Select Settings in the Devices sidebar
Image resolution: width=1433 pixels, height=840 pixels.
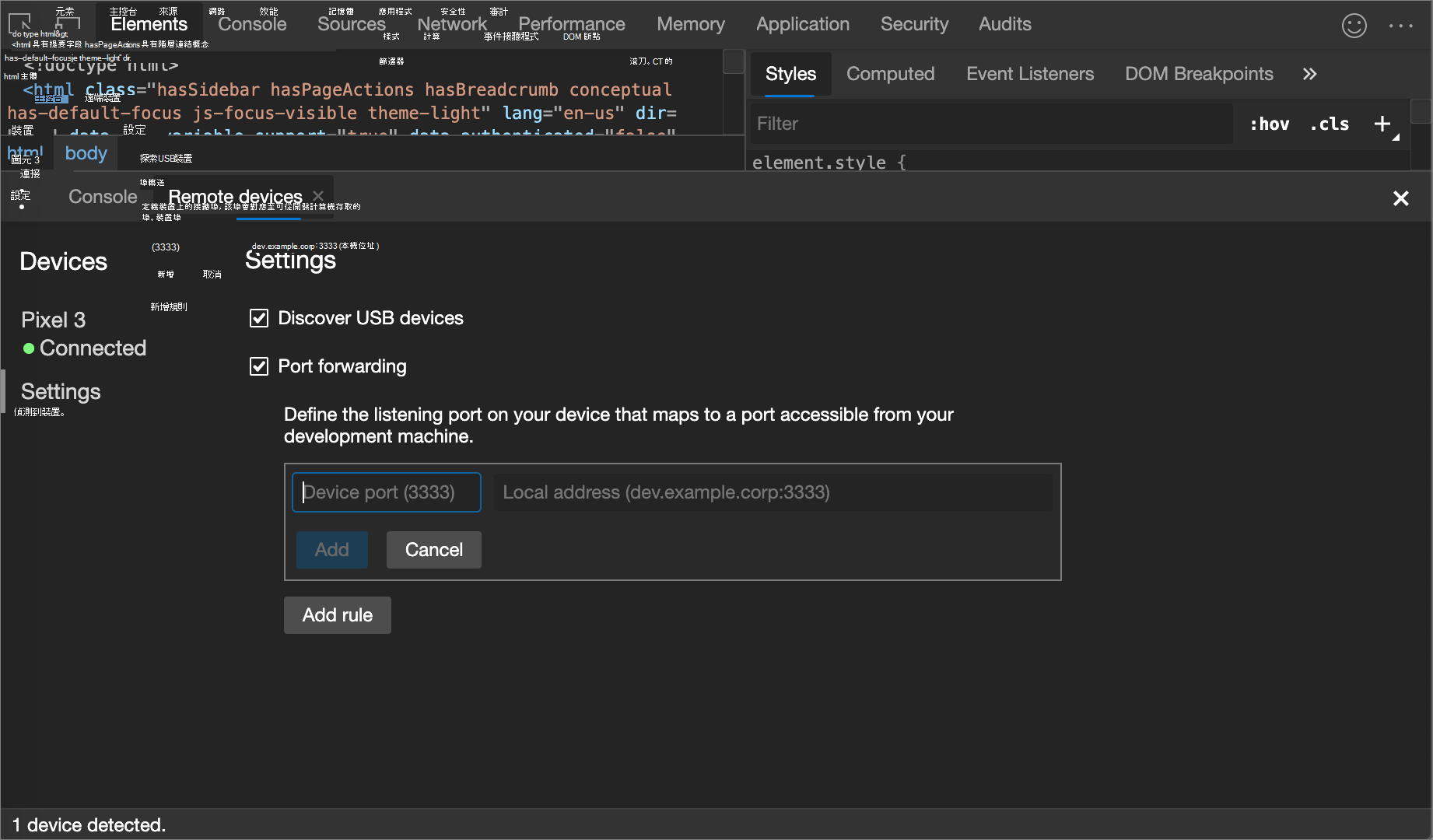[61, 391]
